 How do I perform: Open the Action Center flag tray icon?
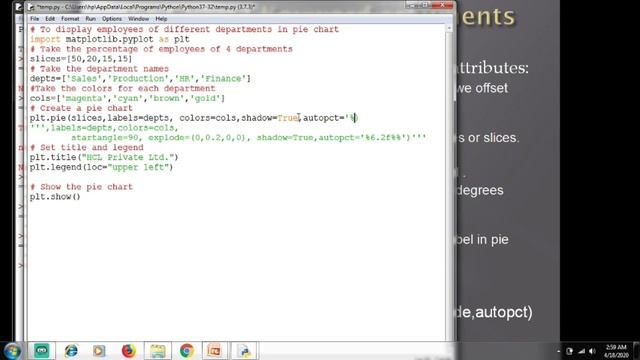click(x=570, y=351)
